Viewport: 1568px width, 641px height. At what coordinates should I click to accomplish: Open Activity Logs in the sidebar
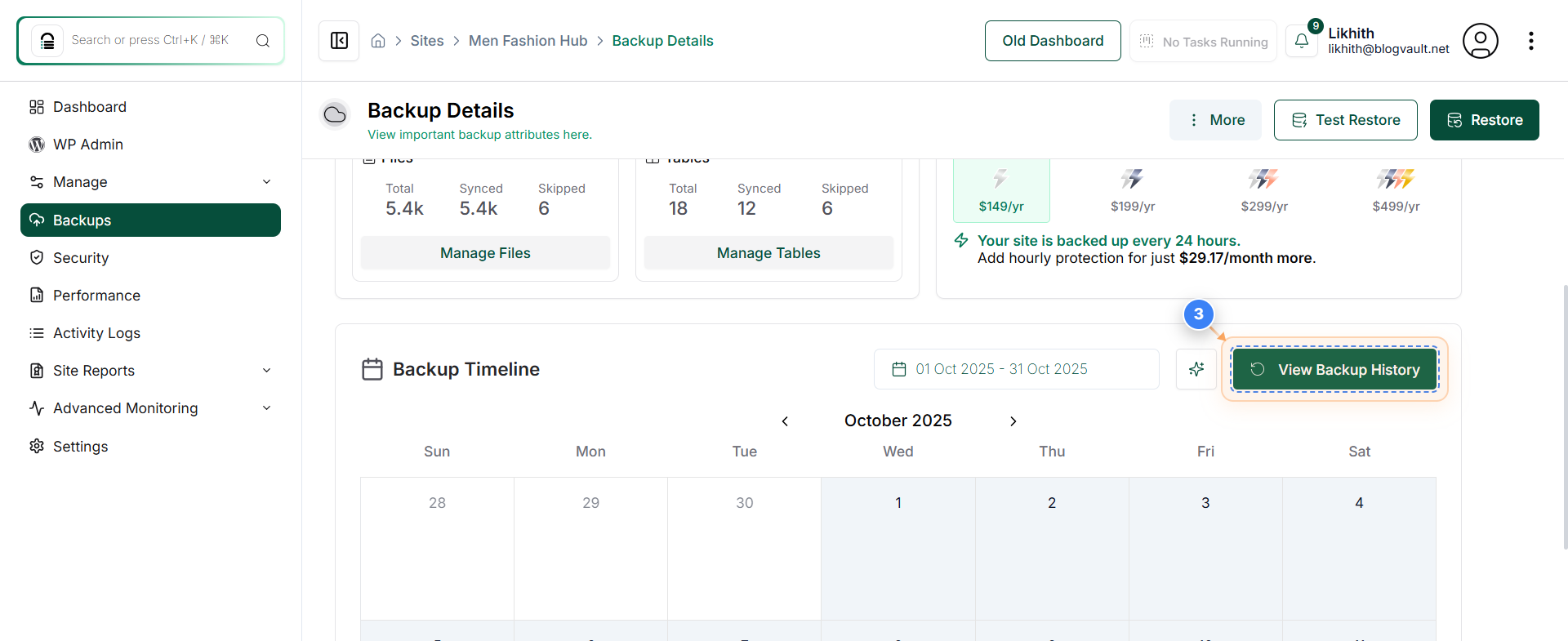150,333
